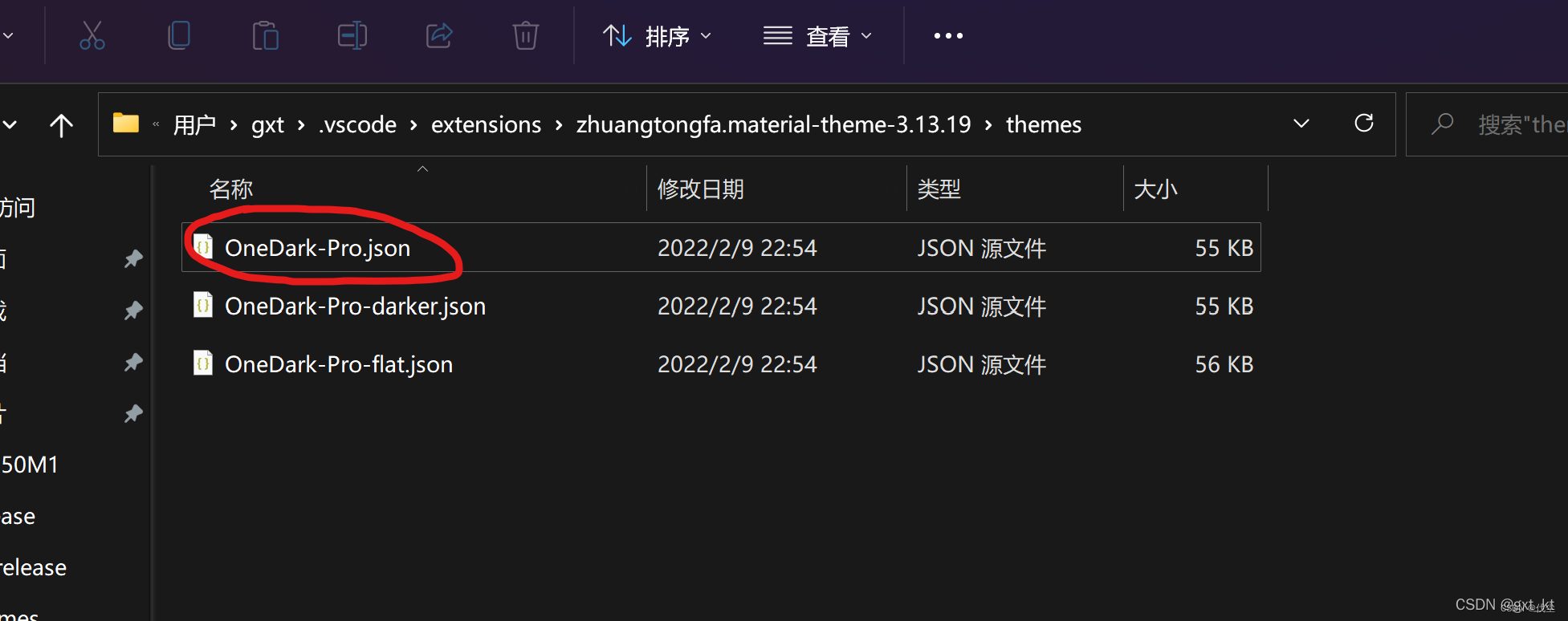
Task: Click the Refresh icon in the address bar
Action: click(x=1363, y=124)
